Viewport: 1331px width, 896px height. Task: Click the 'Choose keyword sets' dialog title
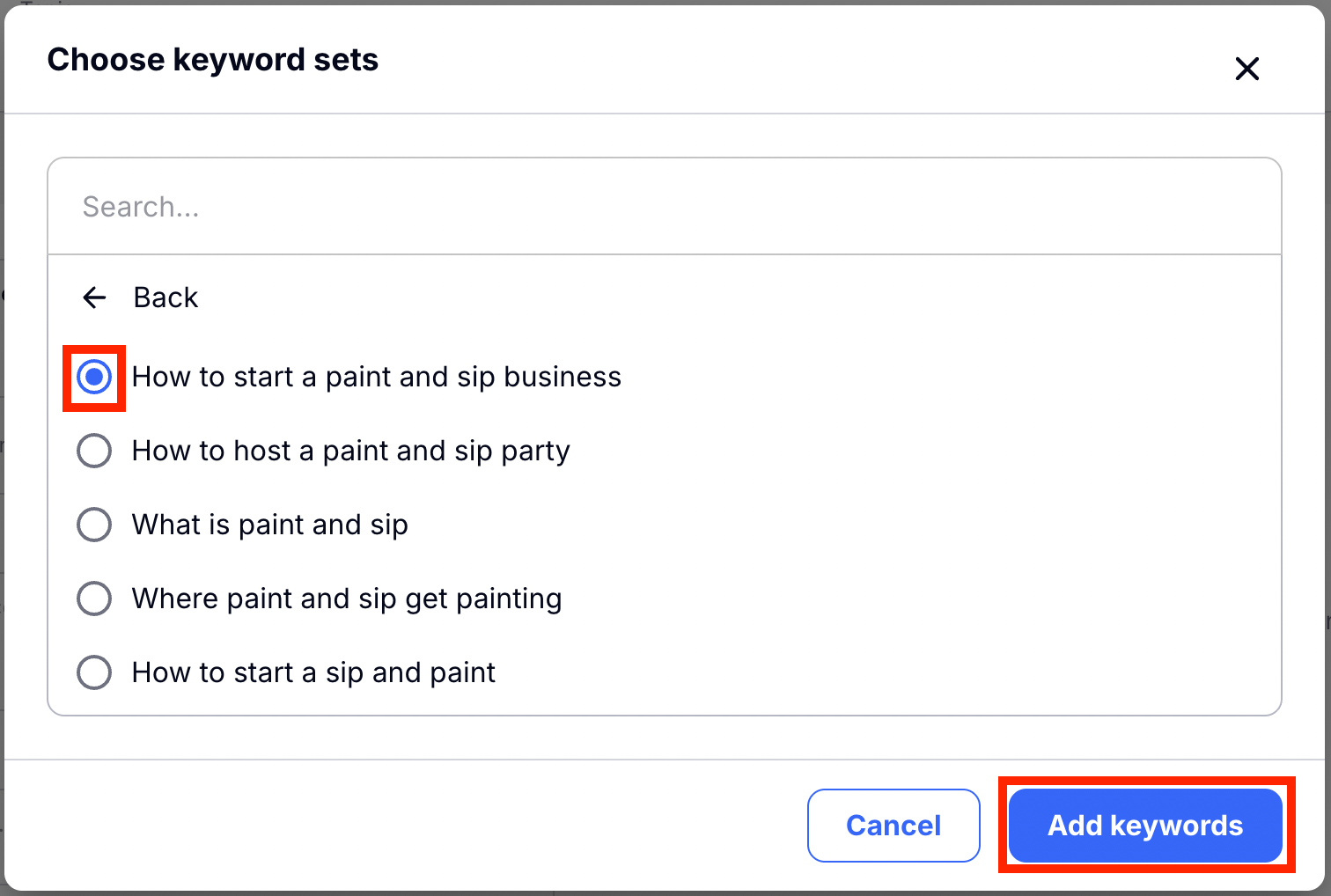212,60
